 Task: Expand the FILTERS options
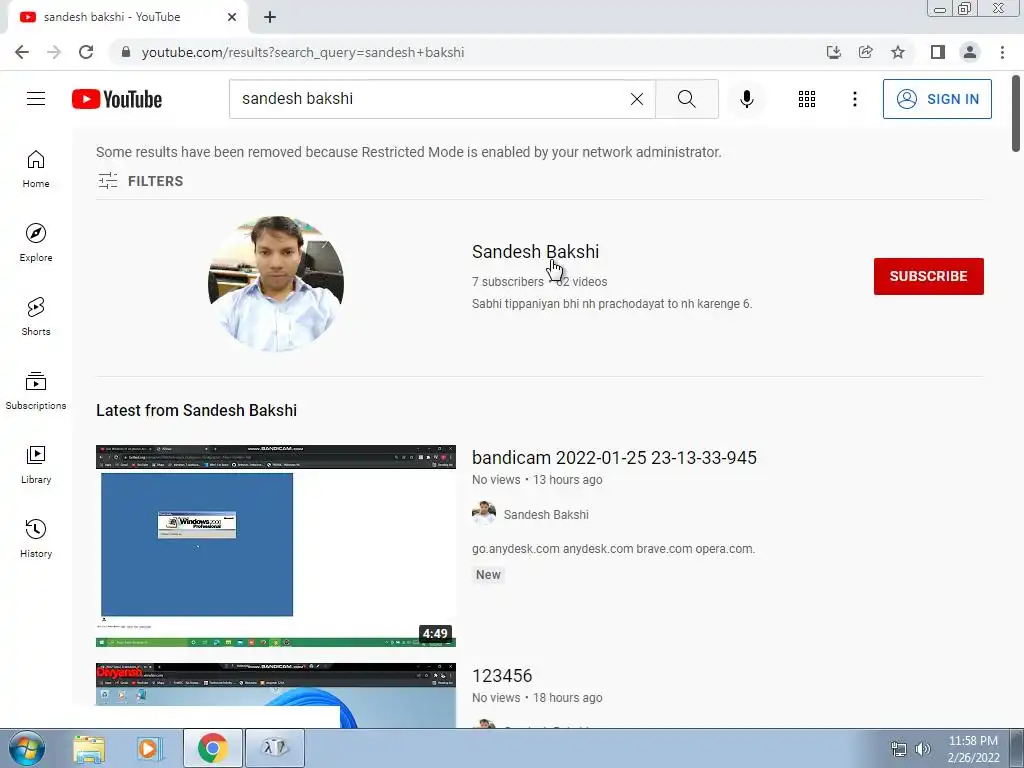140,181
